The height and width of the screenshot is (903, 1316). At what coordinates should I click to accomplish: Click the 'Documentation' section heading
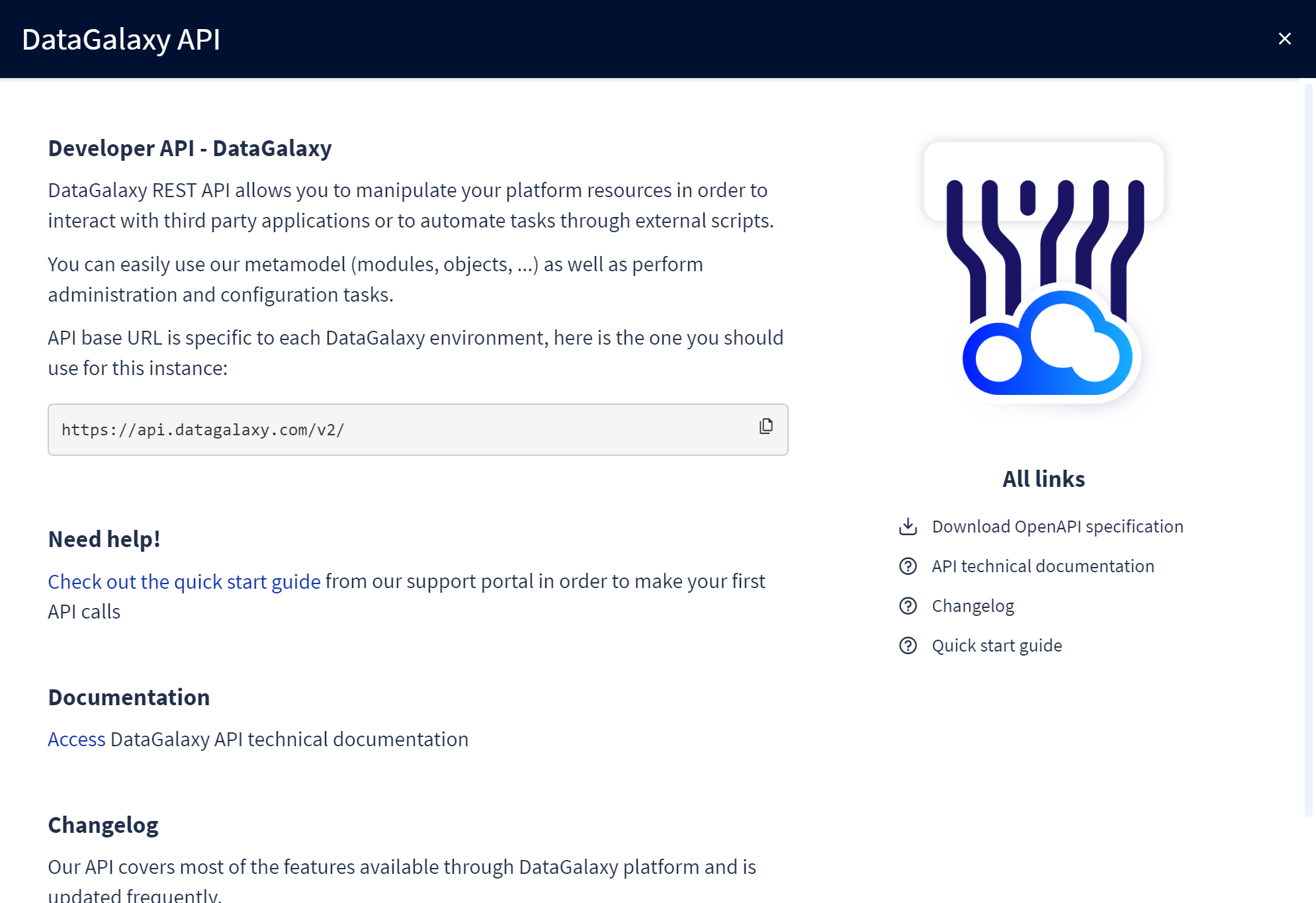pos(128,697)
